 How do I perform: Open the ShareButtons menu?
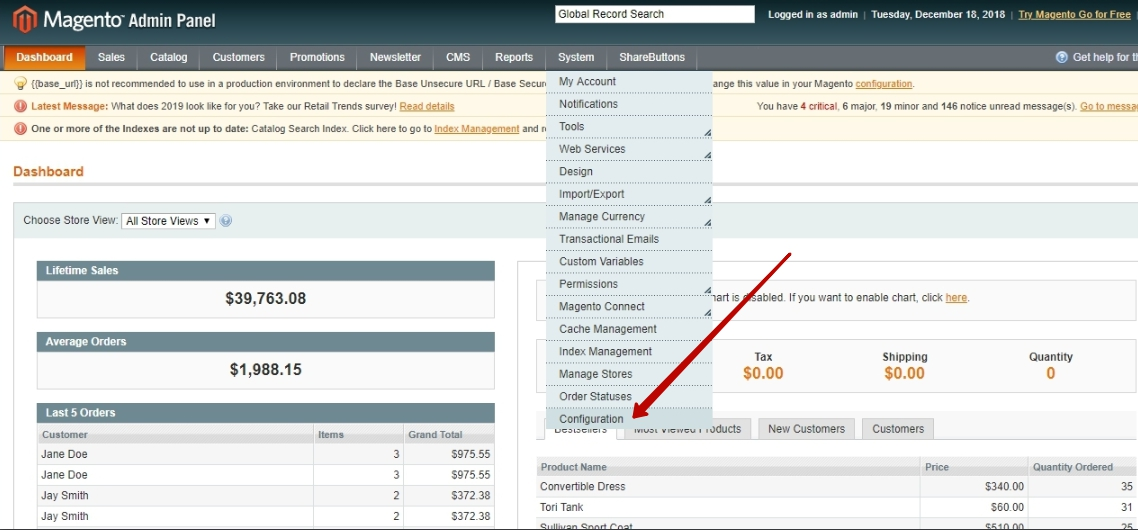pos(652,57)
